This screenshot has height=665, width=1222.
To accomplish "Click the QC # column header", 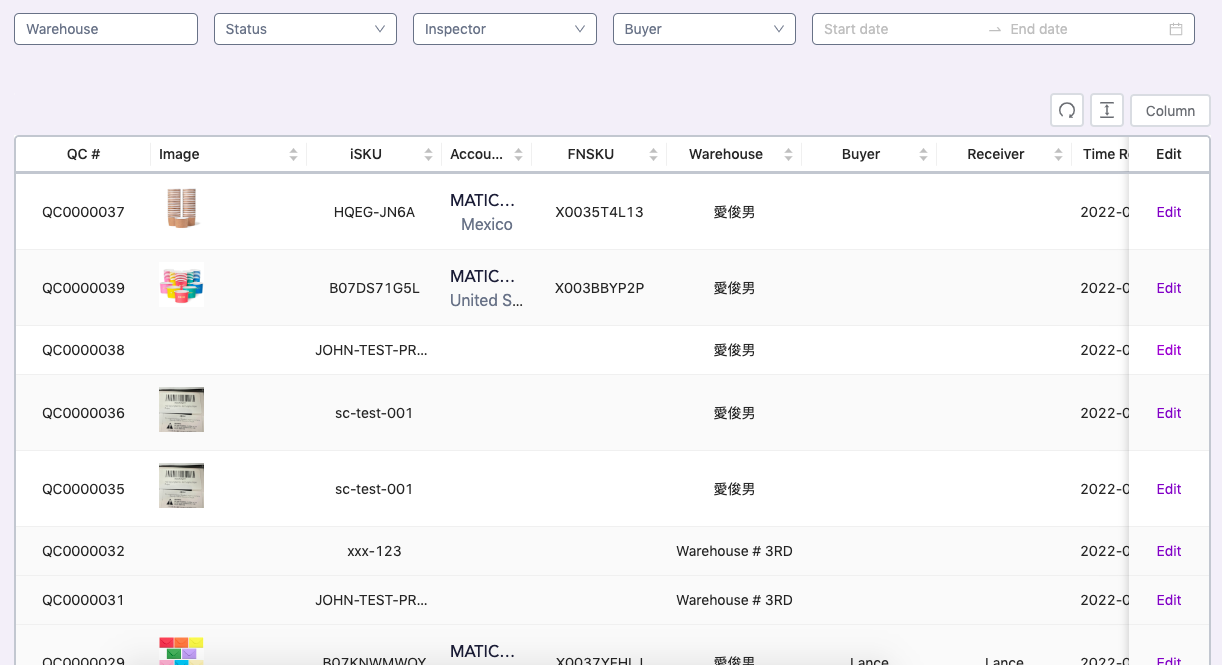I will pyautogui.click(x=83, y=154).
